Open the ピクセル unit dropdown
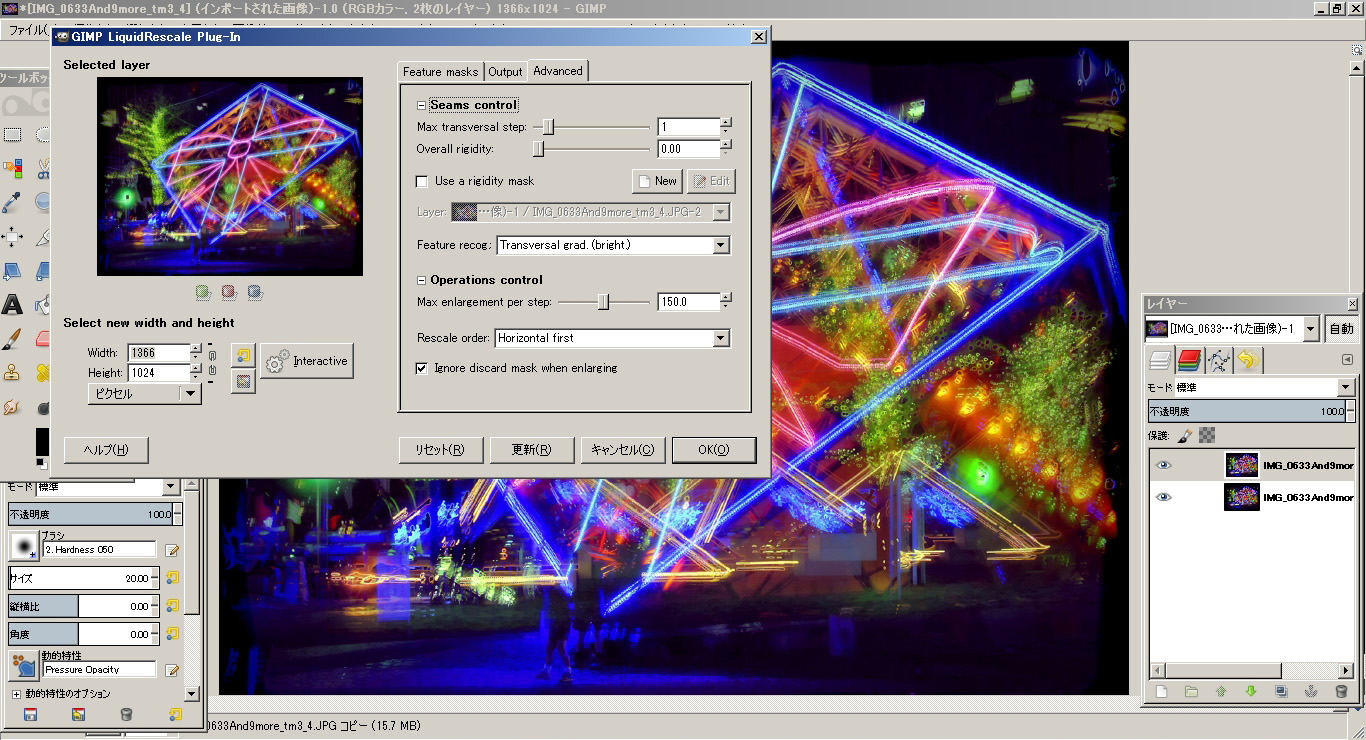The height and width of the screenshot is (740, 1366). tap(143, 394)
